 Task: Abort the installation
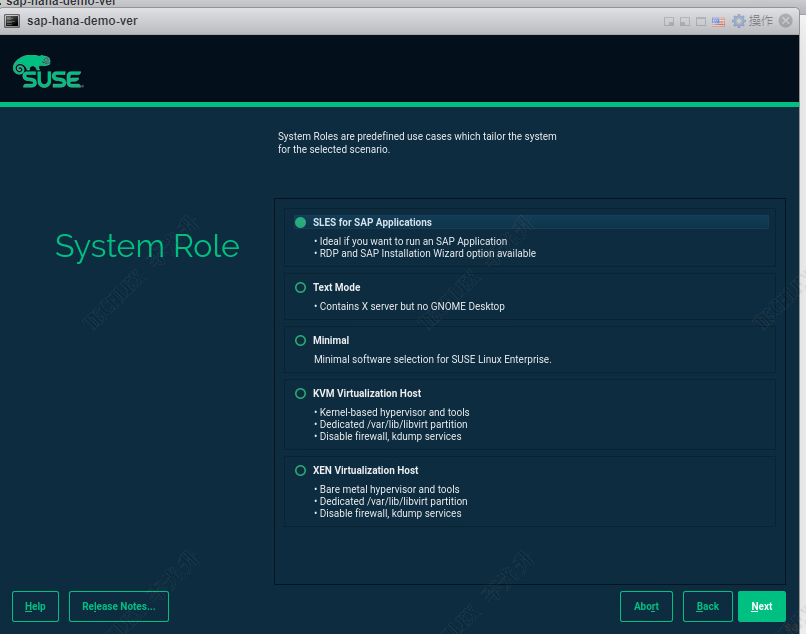click(x=646, y=606)
